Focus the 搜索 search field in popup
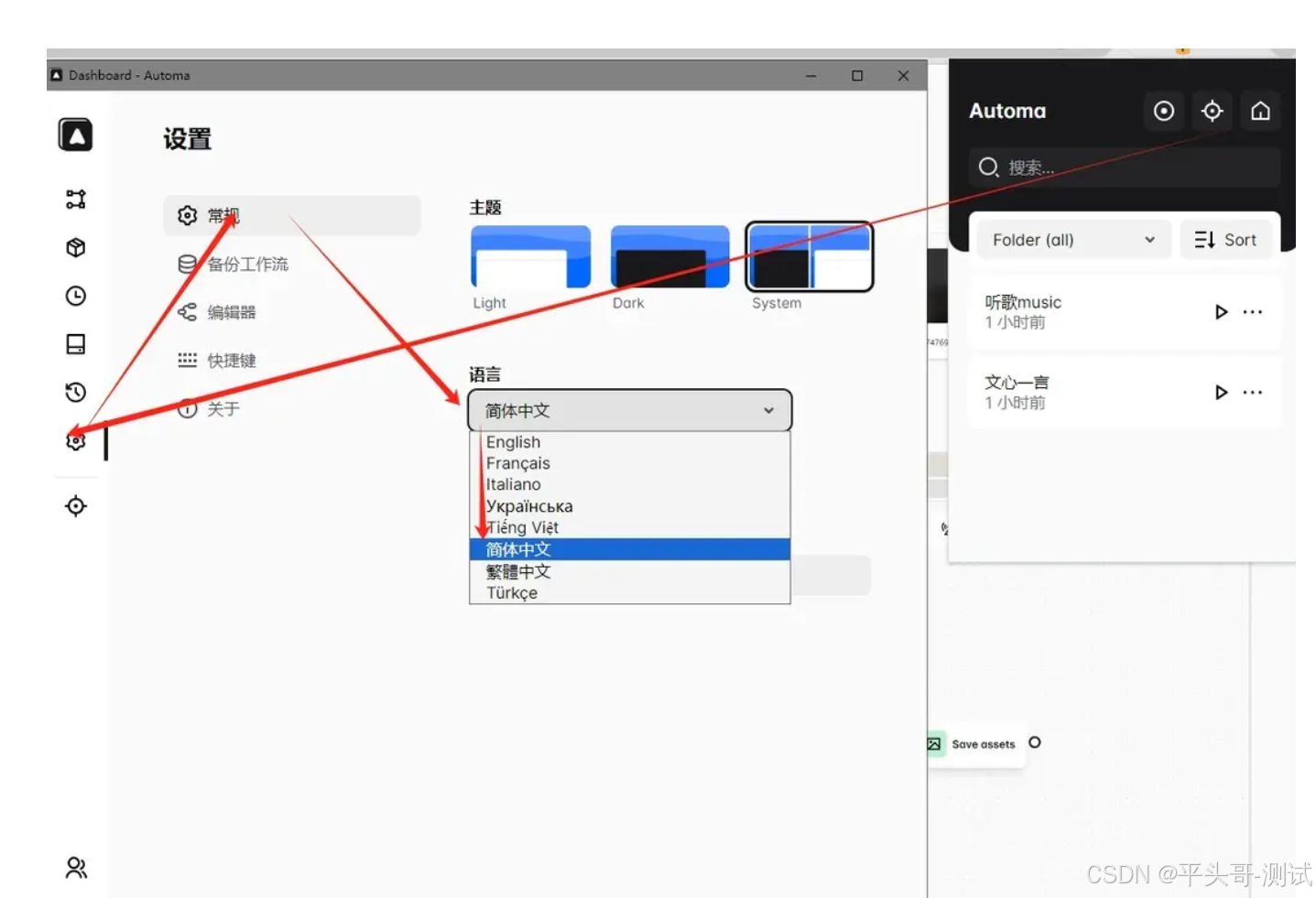The width and height of the screenshot is (1316, 898). point(1125,168)
